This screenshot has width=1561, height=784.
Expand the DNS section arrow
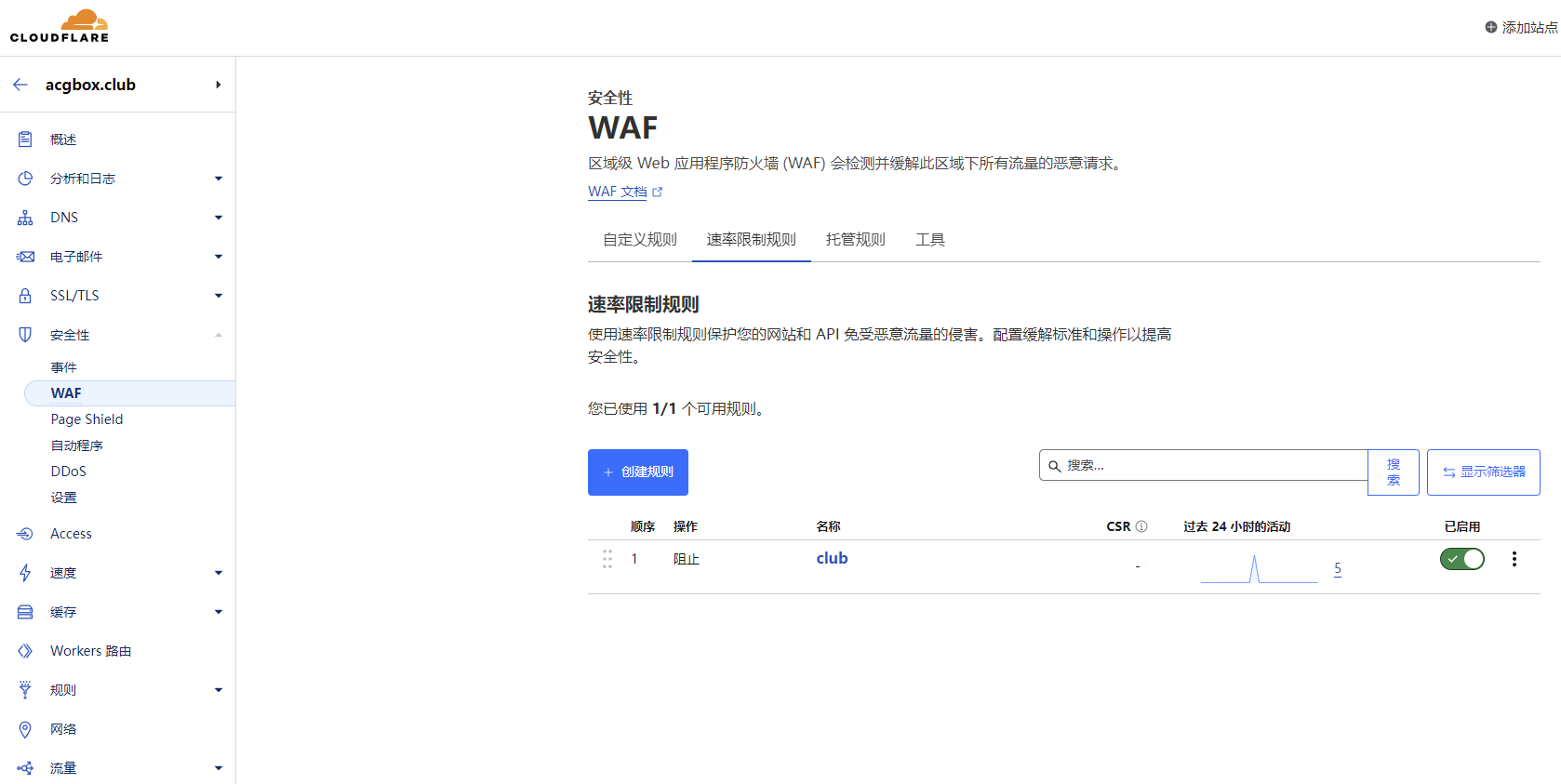tap(219, 218)
